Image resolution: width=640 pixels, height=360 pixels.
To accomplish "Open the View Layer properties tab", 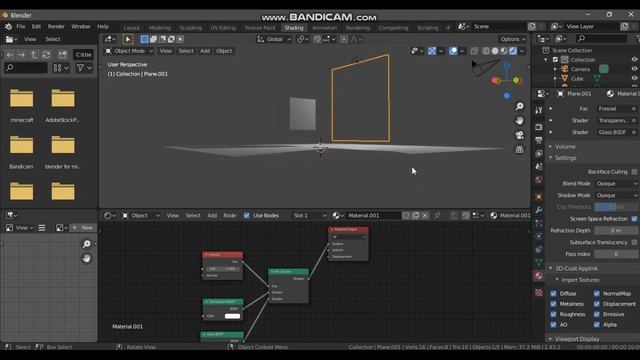I will [539, 153].
